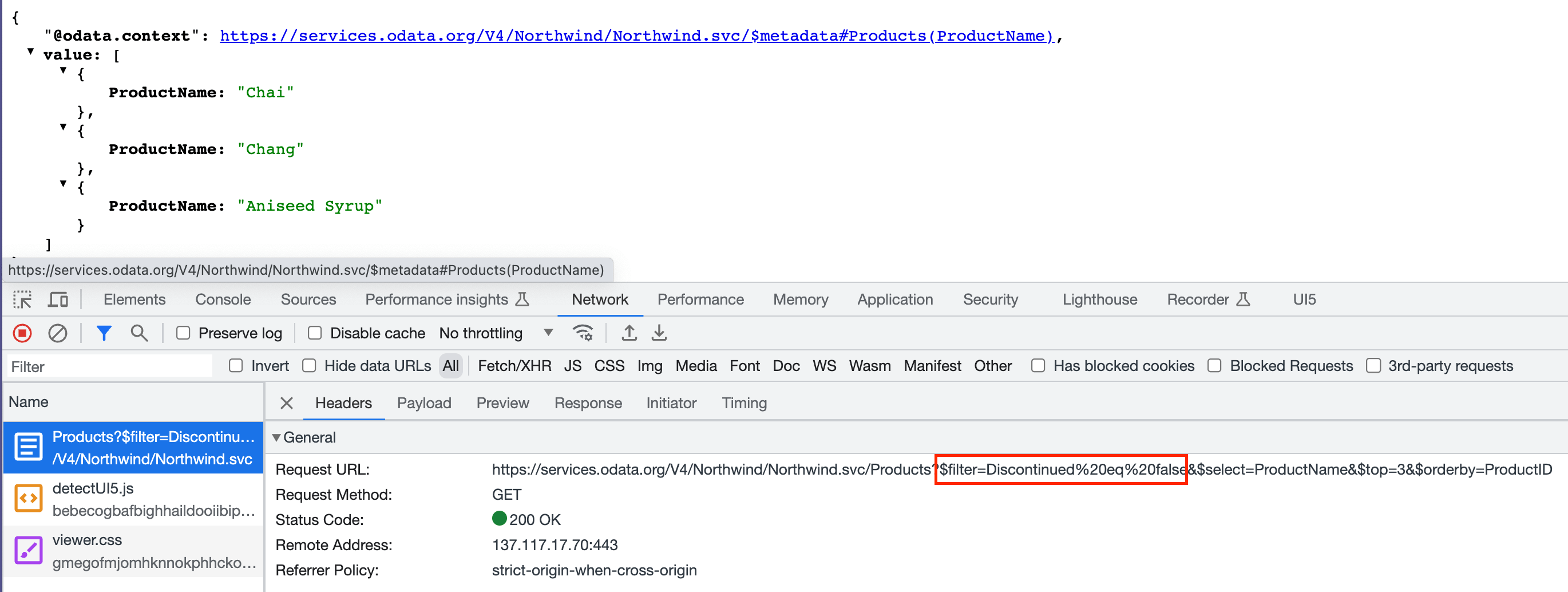Select the Fetch/XHR request filter
This screenshot has width=1568, height=592.
pos(514,365)
